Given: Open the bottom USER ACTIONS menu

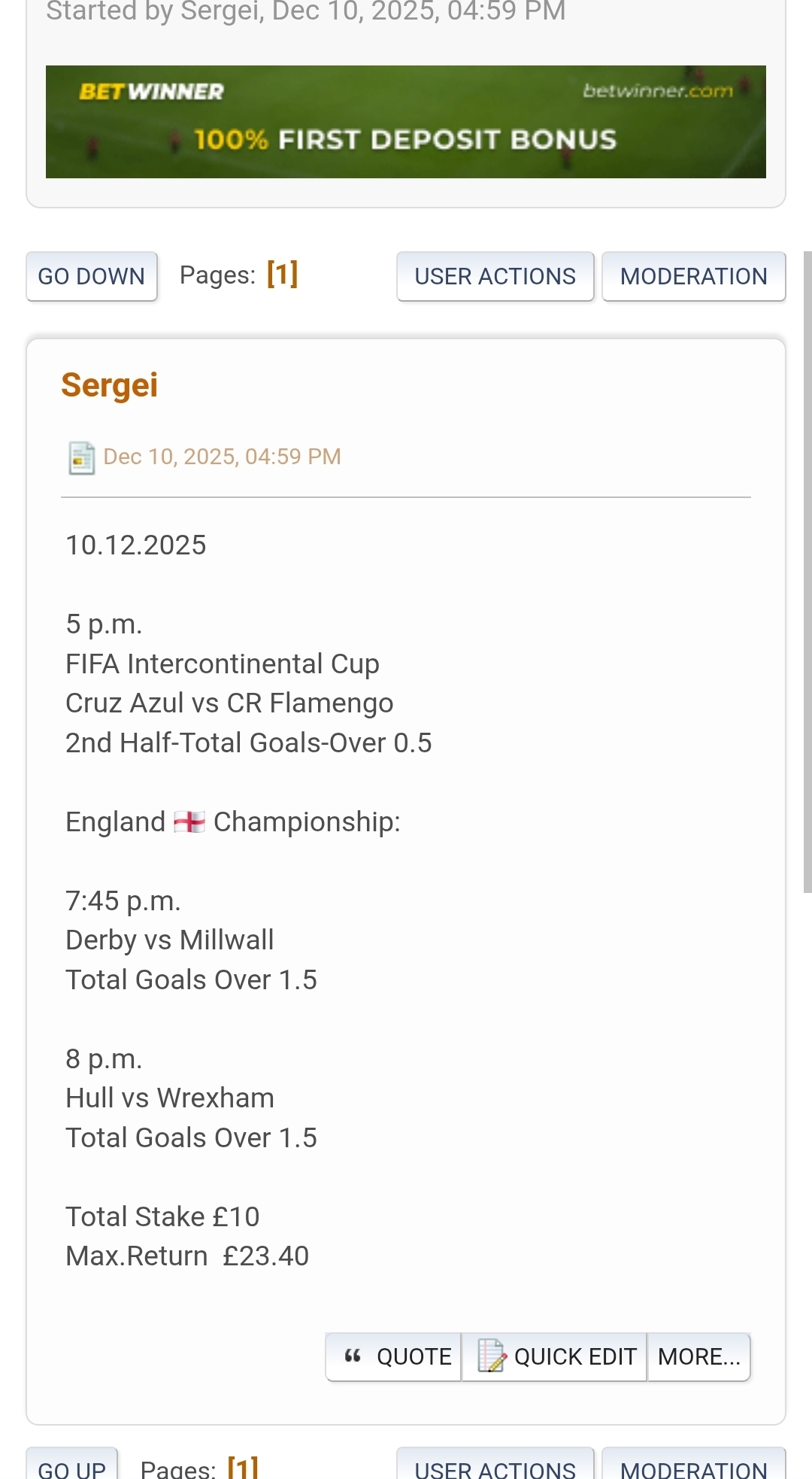Looking at the screenshot, I should click(495, 1468).
